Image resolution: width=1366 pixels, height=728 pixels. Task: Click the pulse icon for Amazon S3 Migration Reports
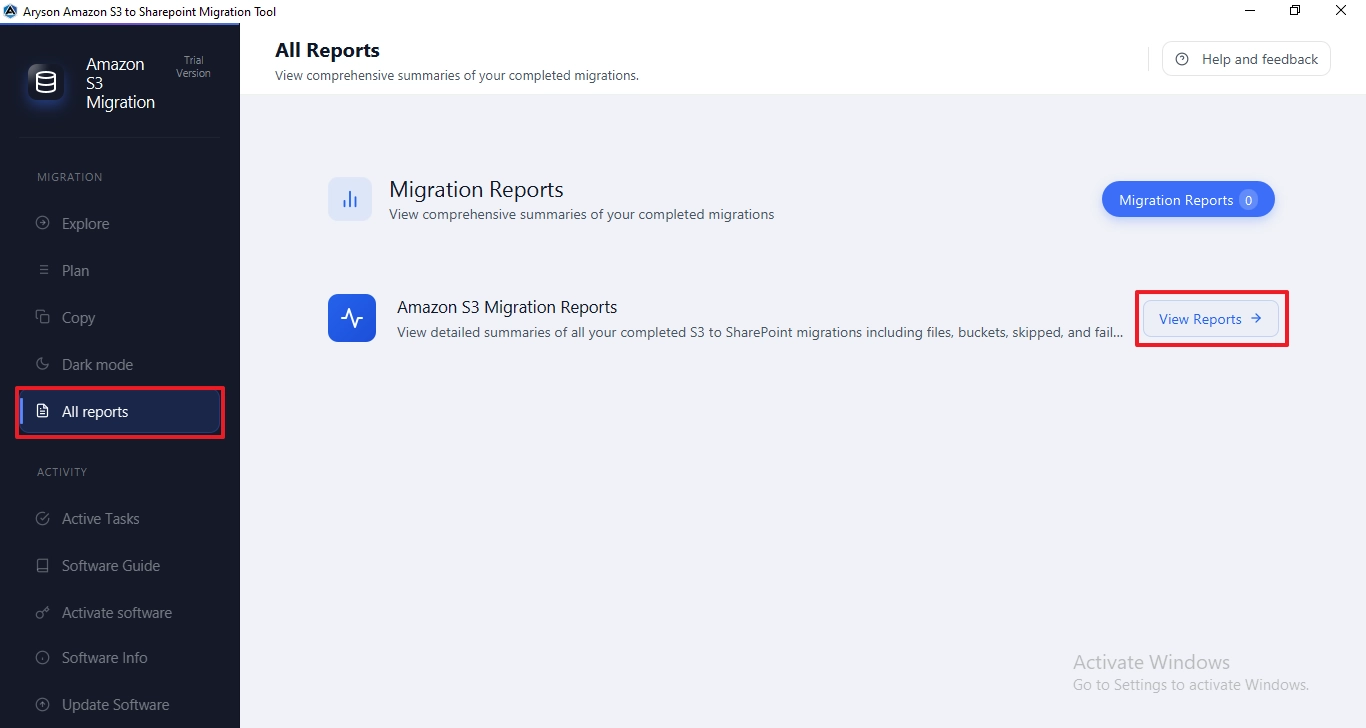(x=352, y=318)
